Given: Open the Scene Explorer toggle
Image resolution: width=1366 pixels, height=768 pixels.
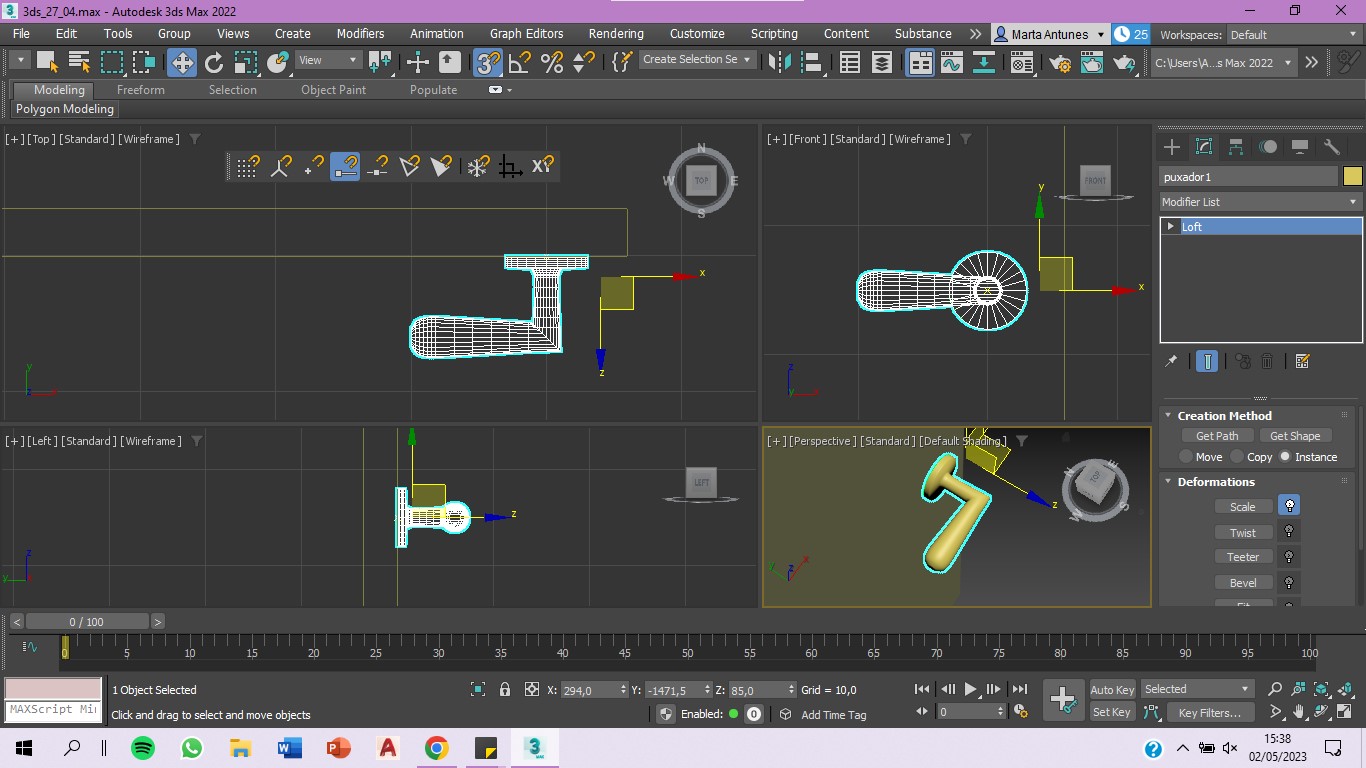Looking at the screenshot, I should point(850,62).
